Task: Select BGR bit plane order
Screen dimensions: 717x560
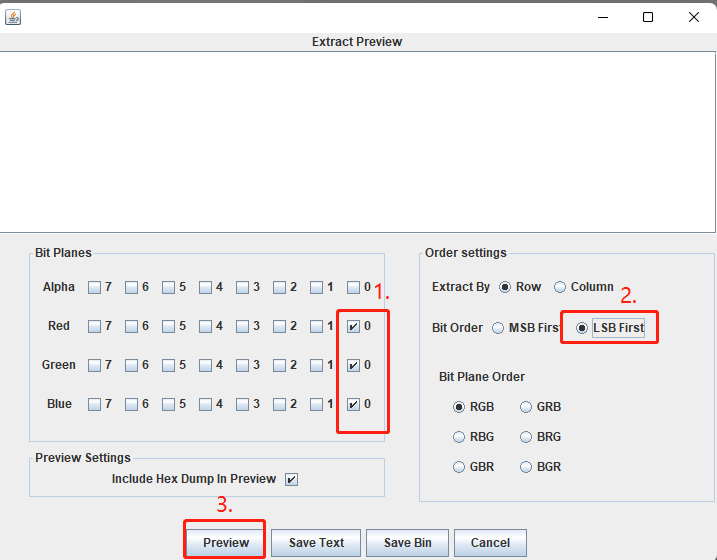Action: tap(526, 467)
